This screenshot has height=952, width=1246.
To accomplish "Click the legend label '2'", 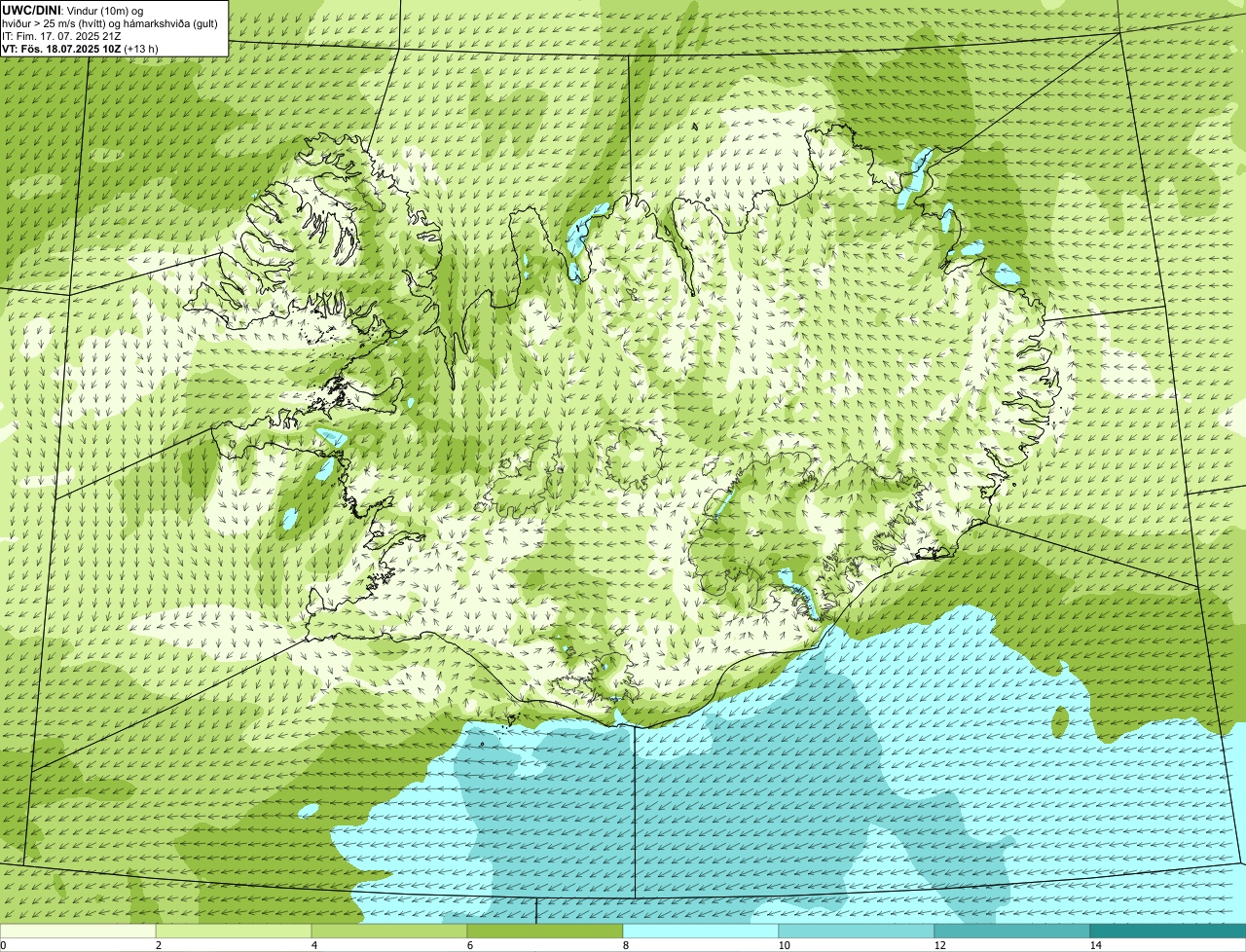I will [x=158, y=945].
